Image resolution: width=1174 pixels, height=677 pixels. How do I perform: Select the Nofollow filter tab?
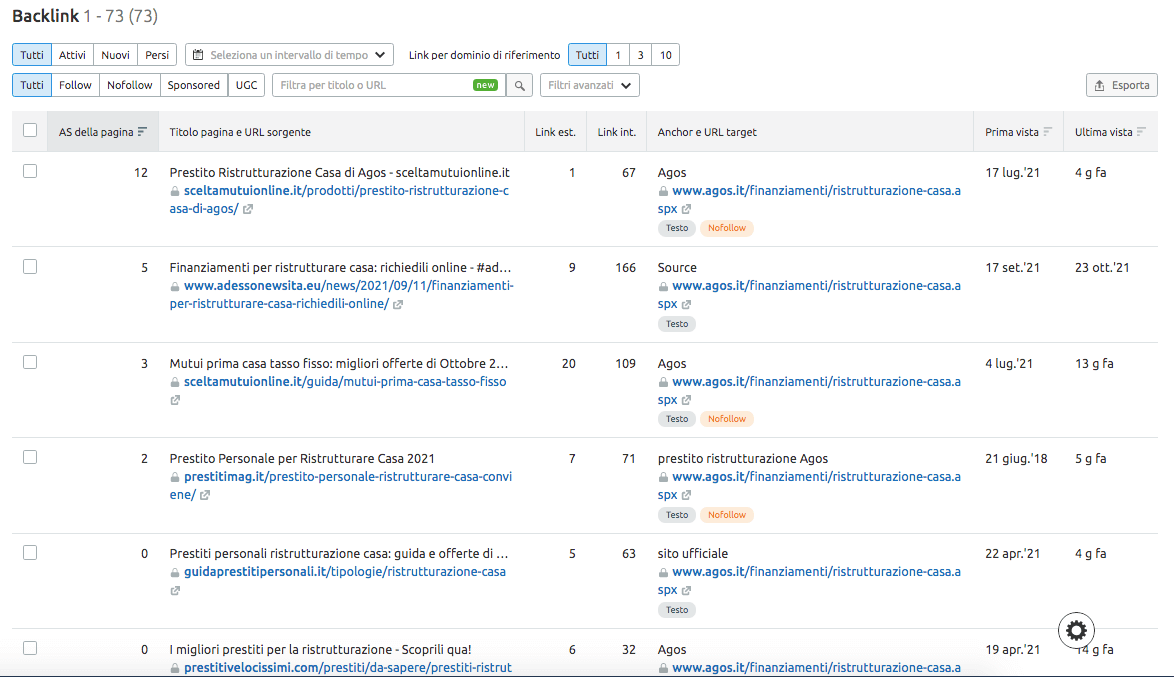point(130,85)
